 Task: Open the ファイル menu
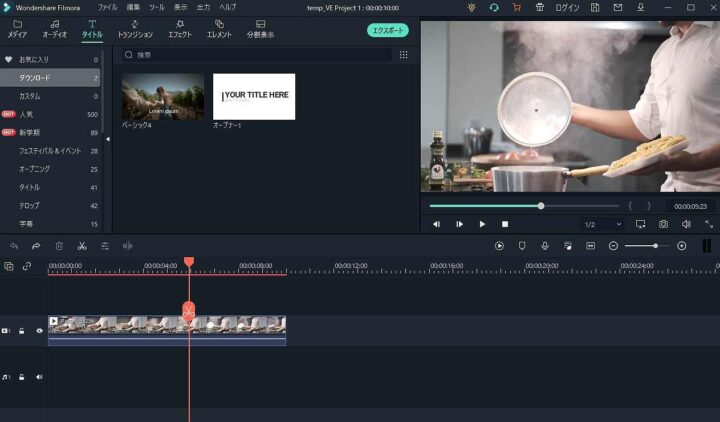(x=107, y=7)
